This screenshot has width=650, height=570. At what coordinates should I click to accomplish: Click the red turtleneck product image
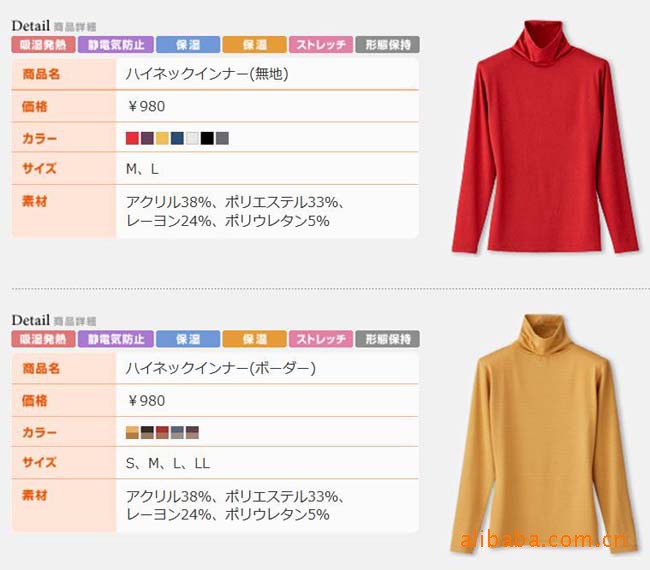click(544, 137)
